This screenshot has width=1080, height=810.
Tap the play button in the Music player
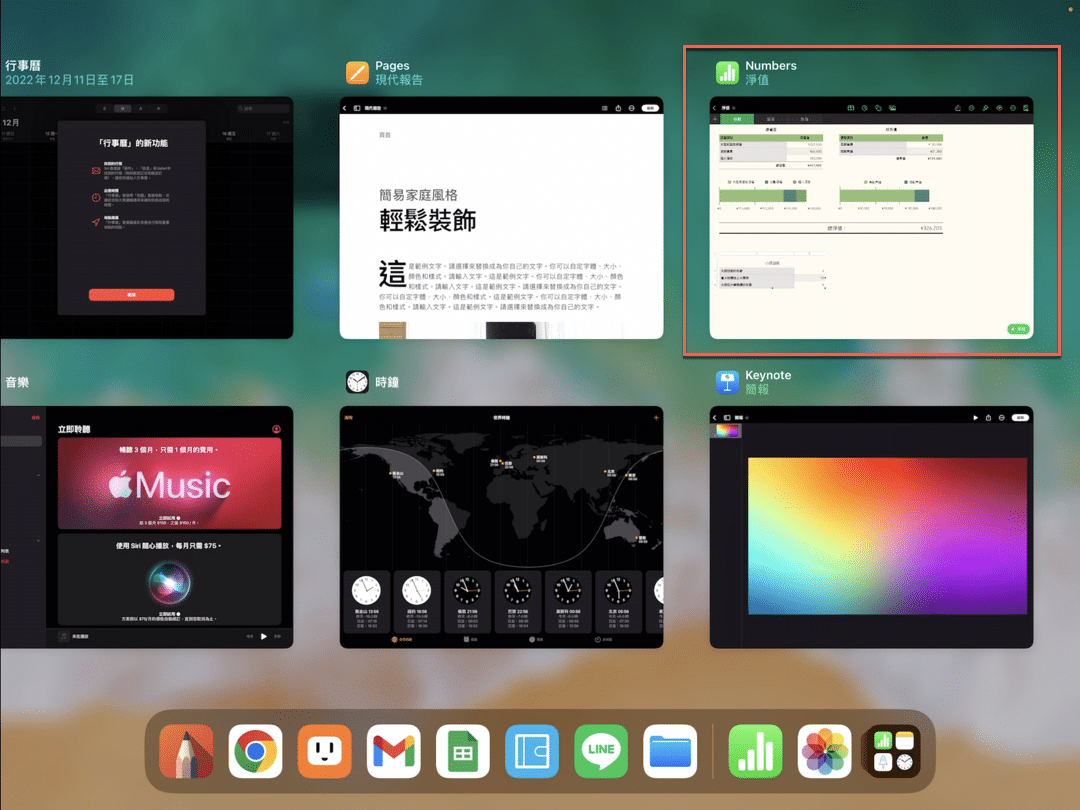point(264,636)
